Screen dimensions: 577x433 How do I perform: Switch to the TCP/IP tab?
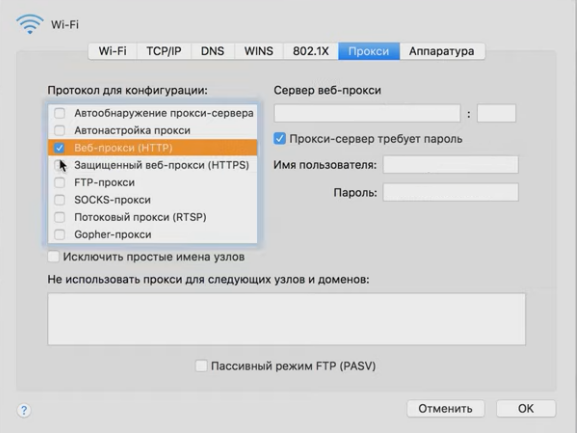coord(164,51)
